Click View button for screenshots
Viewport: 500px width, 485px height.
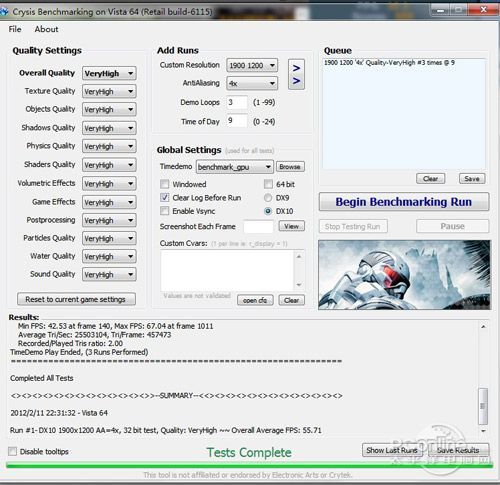[x=291, y=226]
